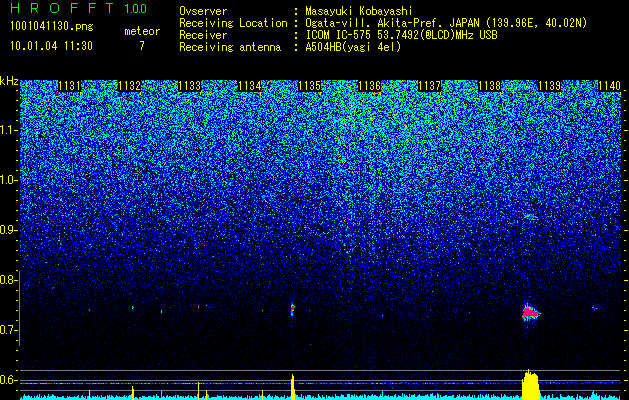Image resolution: width=629 pixels, height=400 pixels.
Task: Click the observer name Masayuki Kobayashi
Action: pos(359,11)
